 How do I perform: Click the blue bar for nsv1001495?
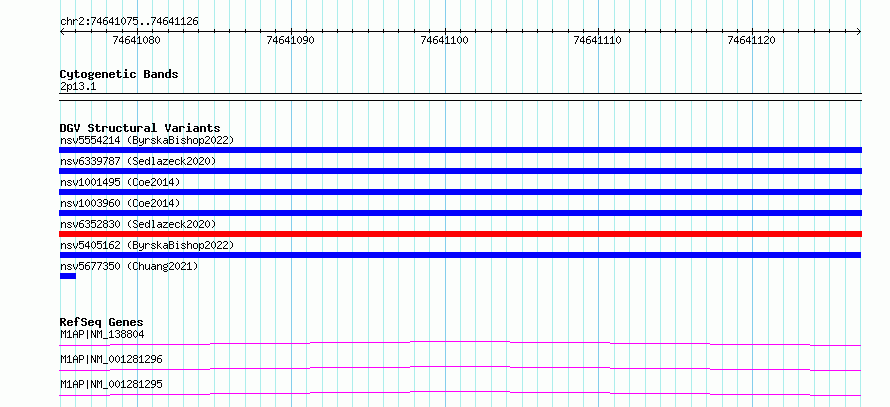pyautogui.click(x=460, y=192)
